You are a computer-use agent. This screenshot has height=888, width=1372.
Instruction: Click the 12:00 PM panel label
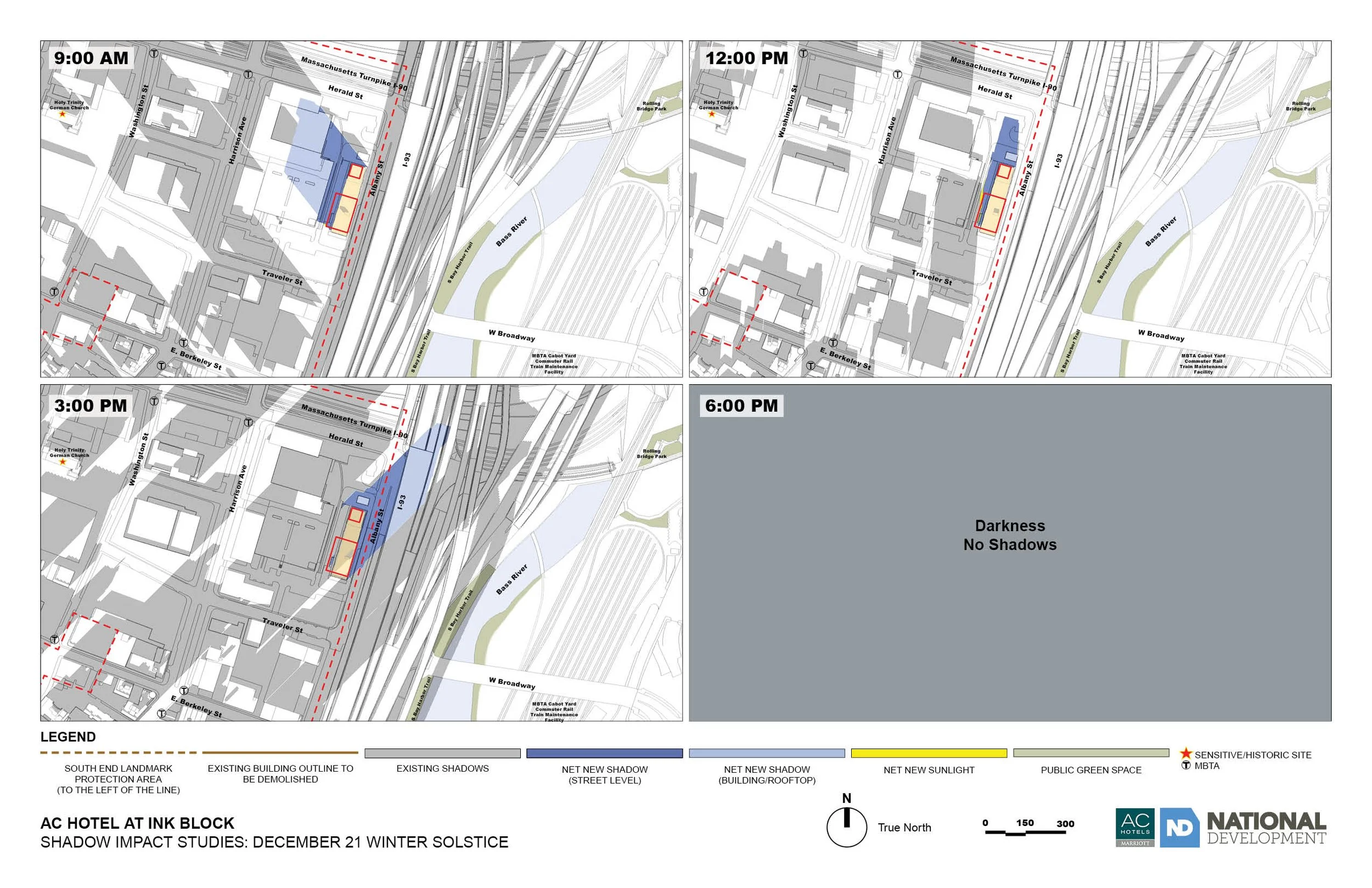(746, 58)
